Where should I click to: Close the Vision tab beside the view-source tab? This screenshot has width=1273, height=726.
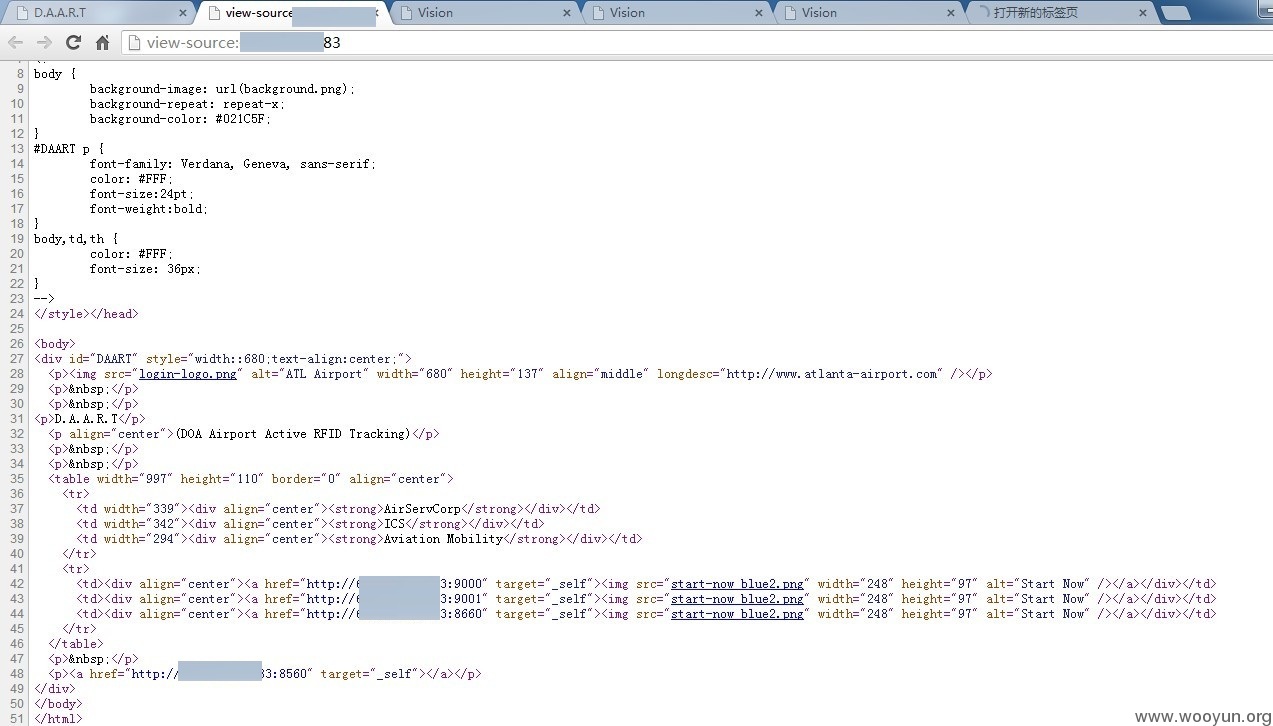tap(567, 13)
